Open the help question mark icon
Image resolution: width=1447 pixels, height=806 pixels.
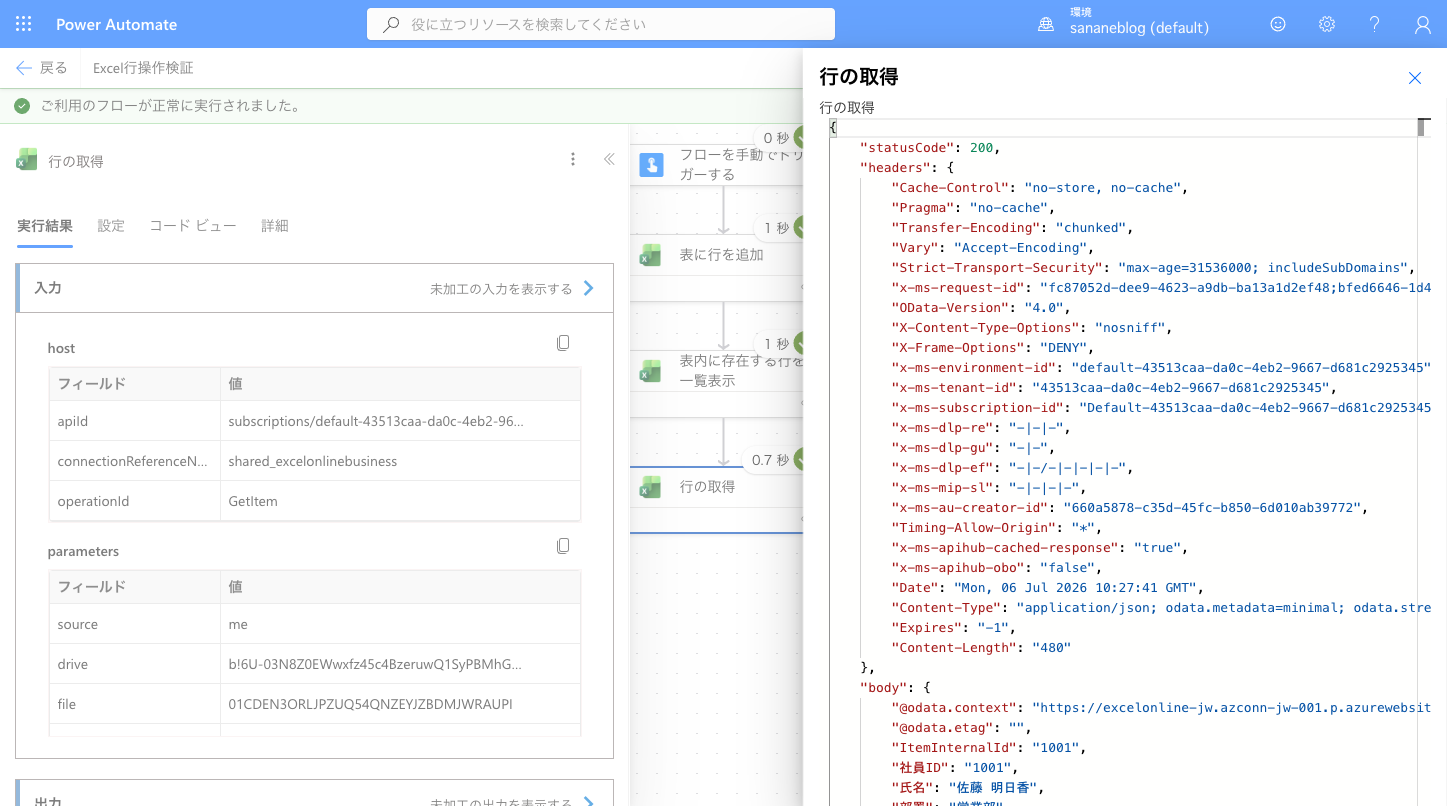pos(1375,24)
